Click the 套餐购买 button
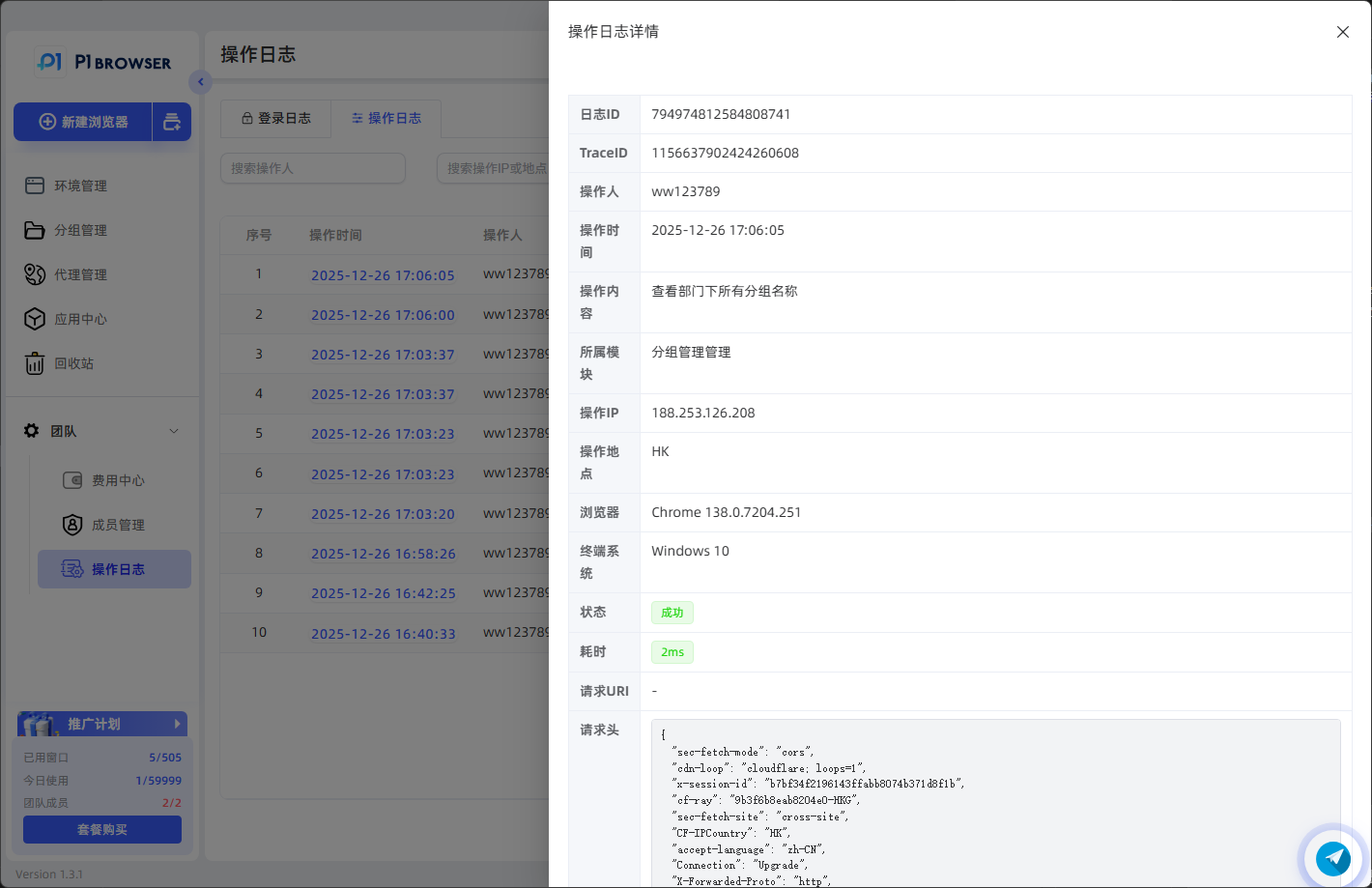Viewport: 1372px width, 888px height. coord(101,829)
